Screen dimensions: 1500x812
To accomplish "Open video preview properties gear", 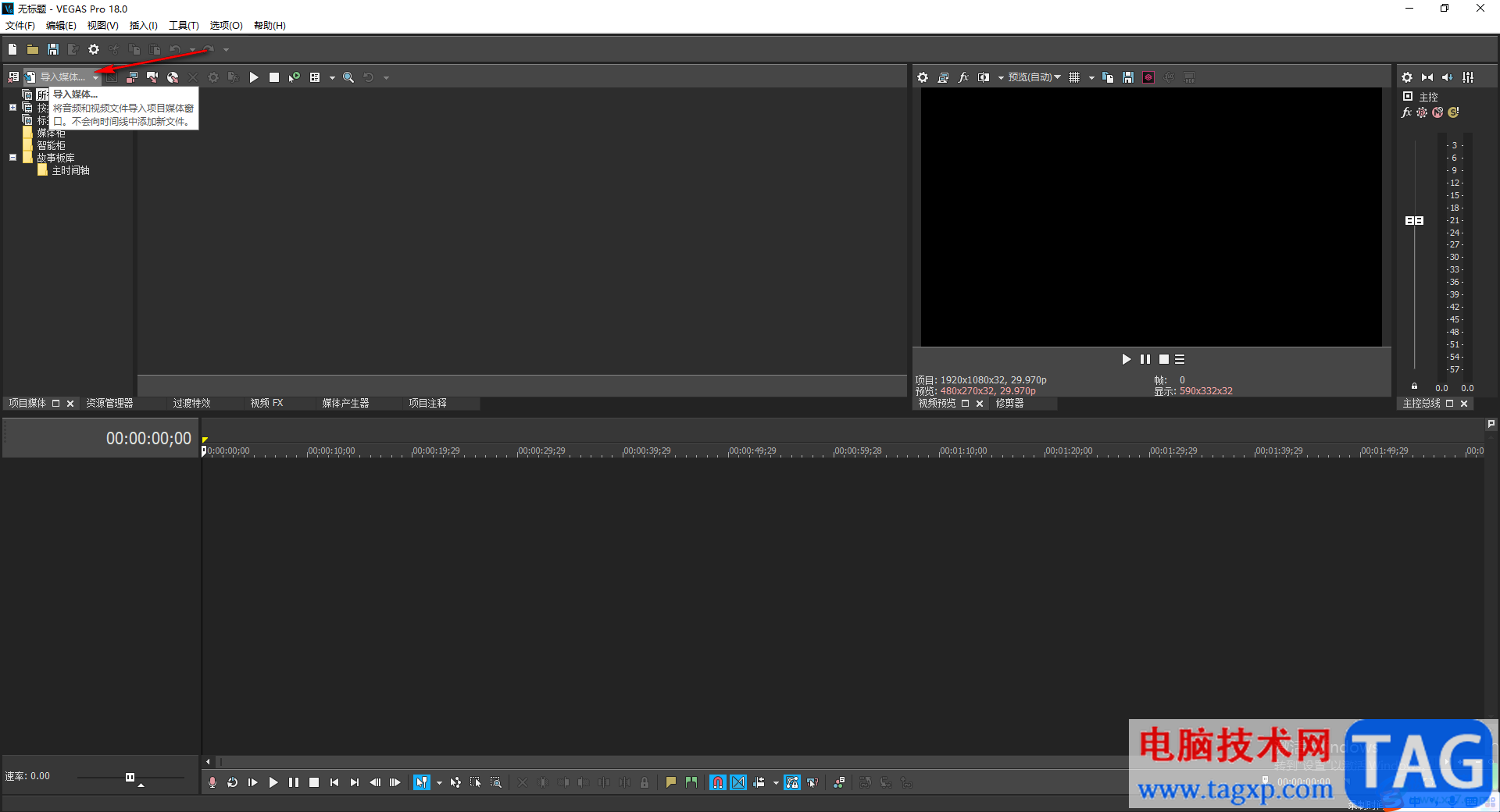I will (x=923, y=77).
